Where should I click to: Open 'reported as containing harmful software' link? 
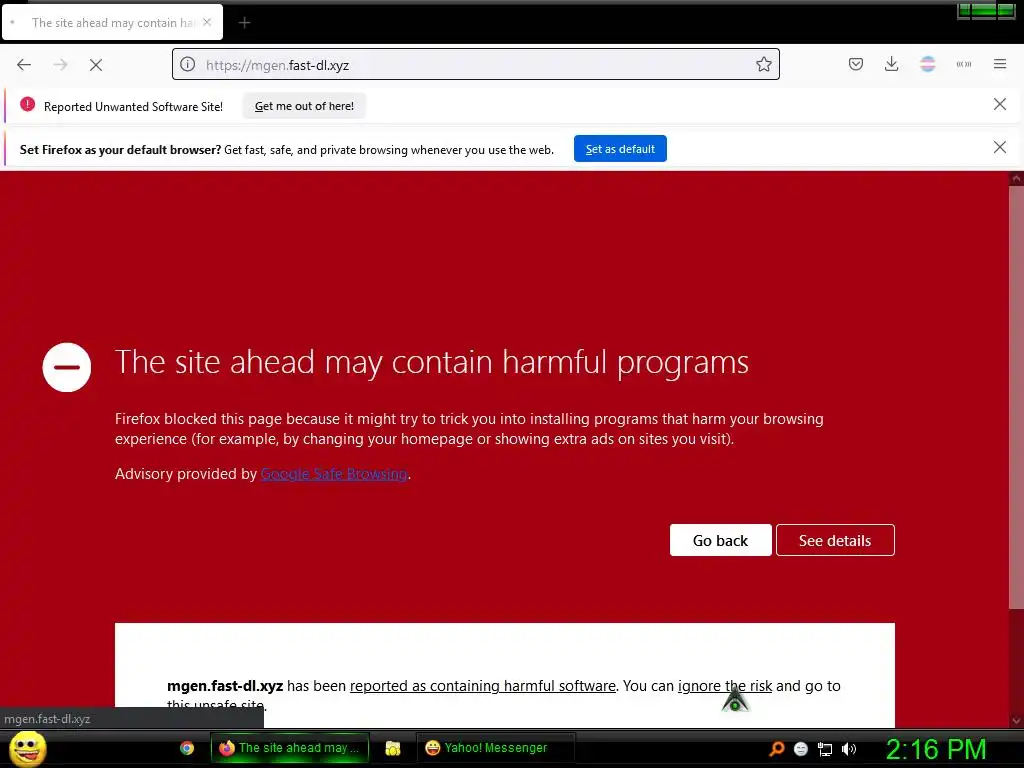click(x=483, y=686)
